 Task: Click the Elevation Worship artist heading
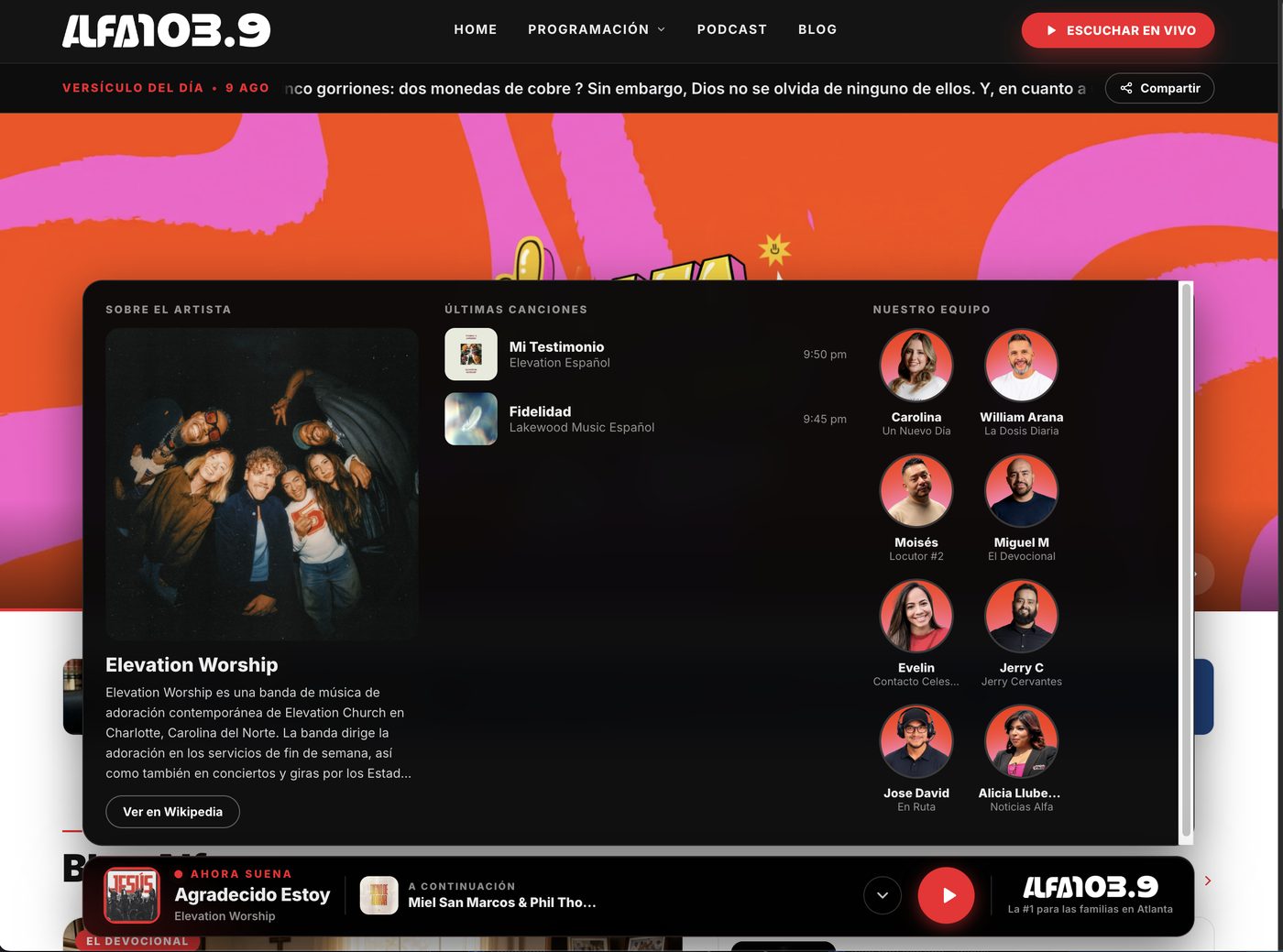(192, 665)
